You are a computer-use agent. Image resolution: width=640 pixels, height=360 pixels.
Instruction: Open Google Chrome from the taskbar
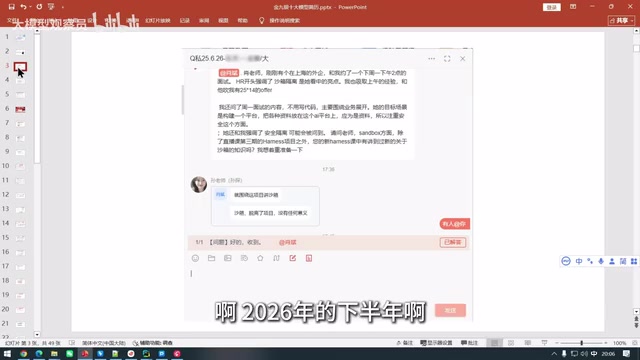click(x=24, y=353)
